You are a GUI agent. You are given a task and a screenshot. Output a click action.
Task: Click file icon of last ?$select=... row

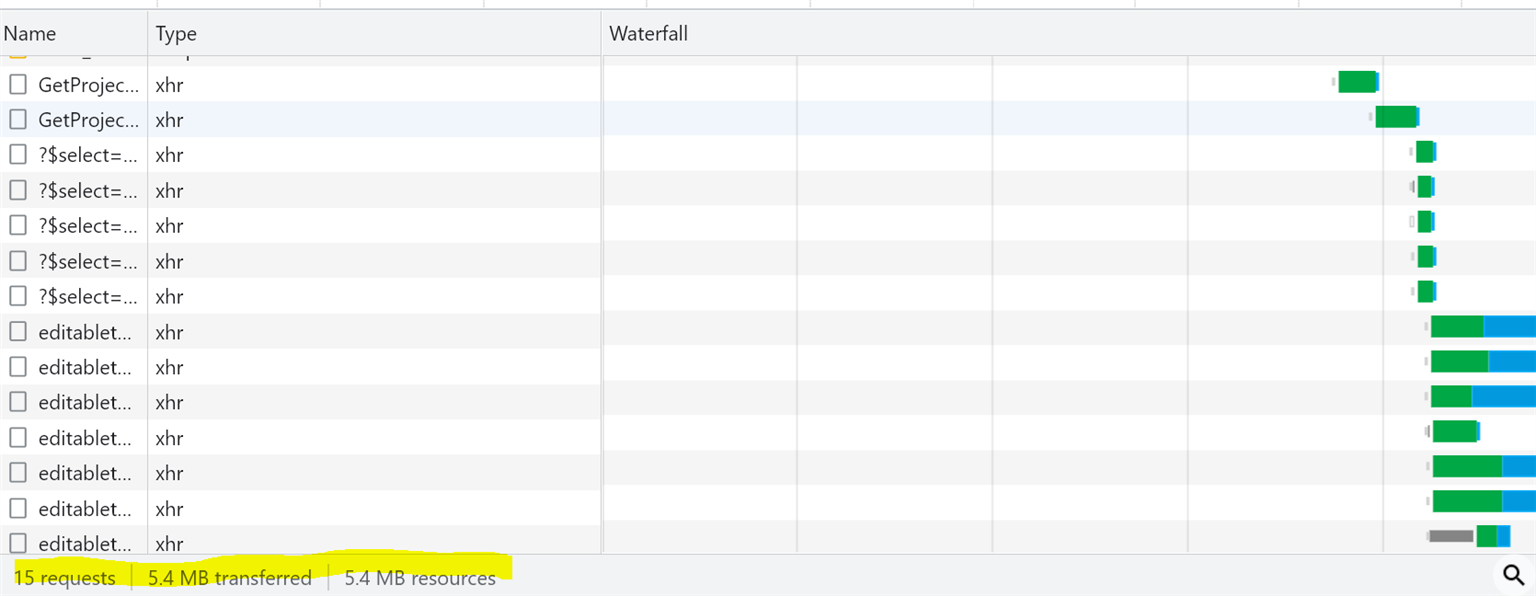coord(18,296)
